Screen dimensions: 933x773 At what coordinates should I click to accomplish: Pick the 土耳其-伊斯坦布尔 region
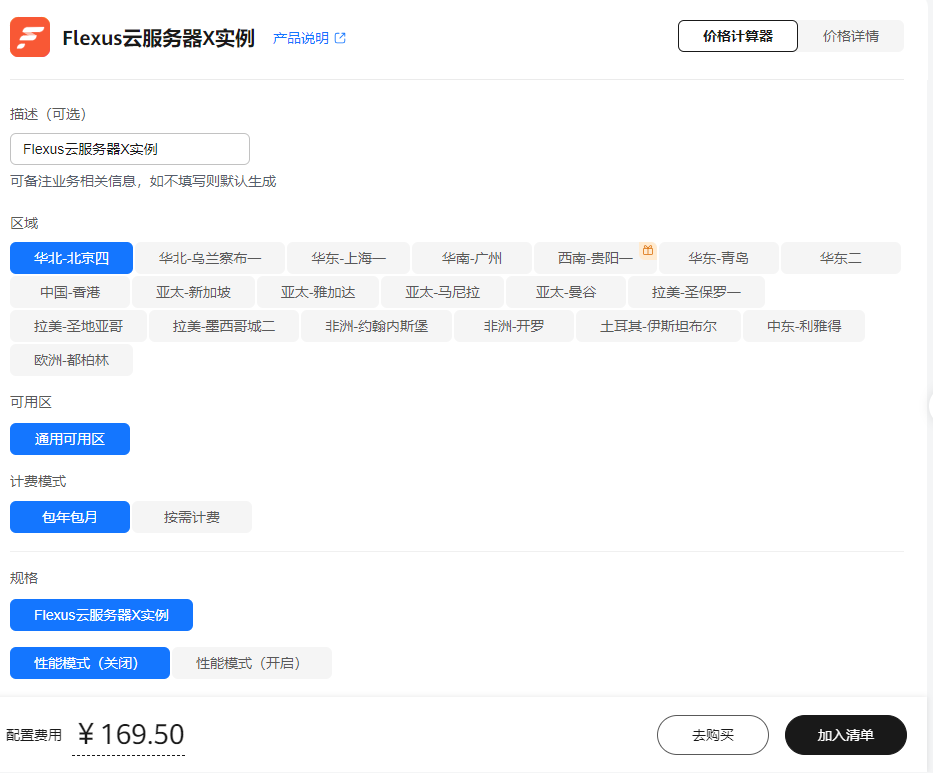659,326
